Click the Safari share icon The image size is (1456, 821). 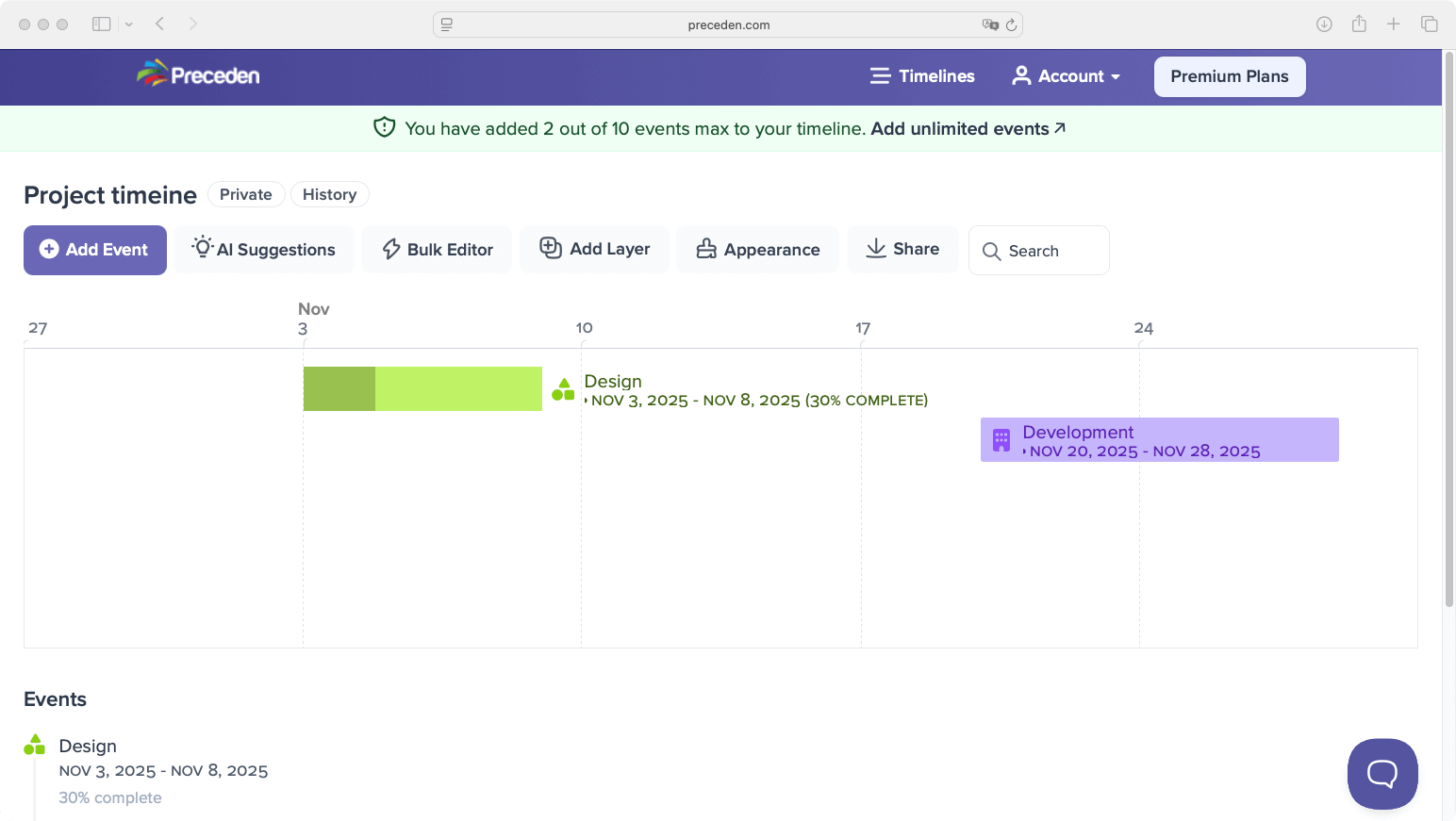pyautogui.click(x=1359, y=25)
